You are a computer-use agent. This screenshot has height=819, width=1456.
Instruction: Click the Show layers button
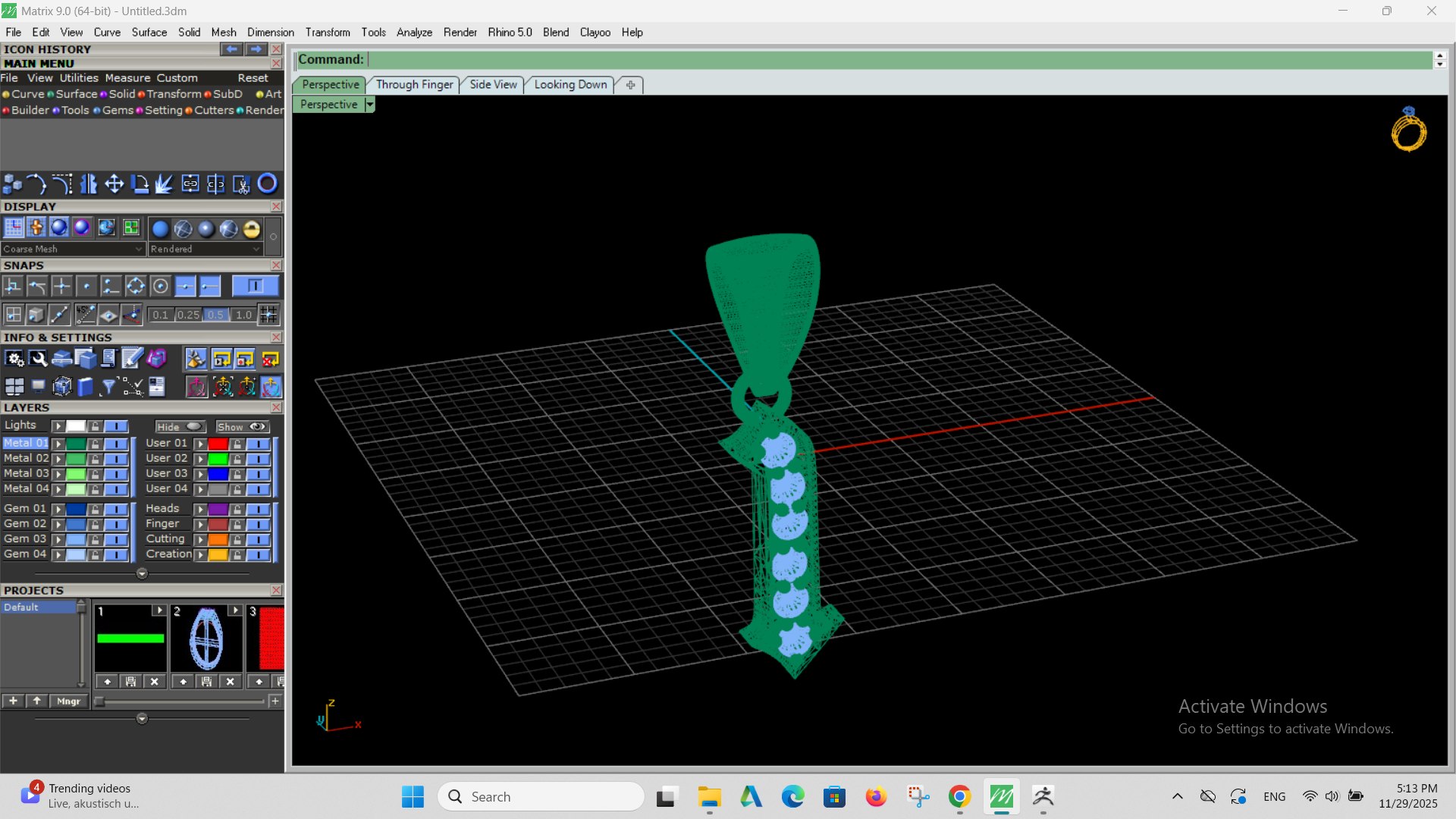[x=242, y=427]
